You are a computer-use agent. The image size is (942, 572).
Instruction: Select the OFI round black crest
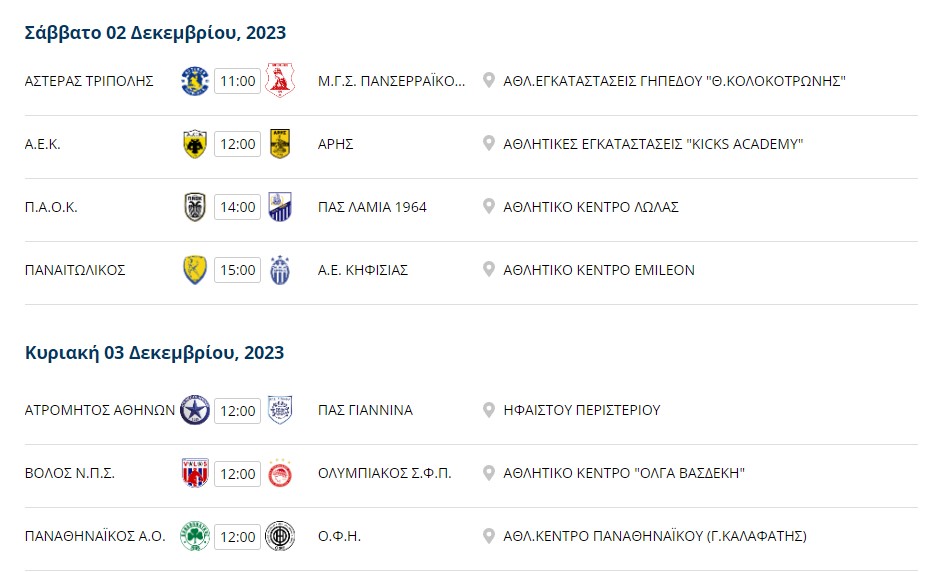[280, 537]
